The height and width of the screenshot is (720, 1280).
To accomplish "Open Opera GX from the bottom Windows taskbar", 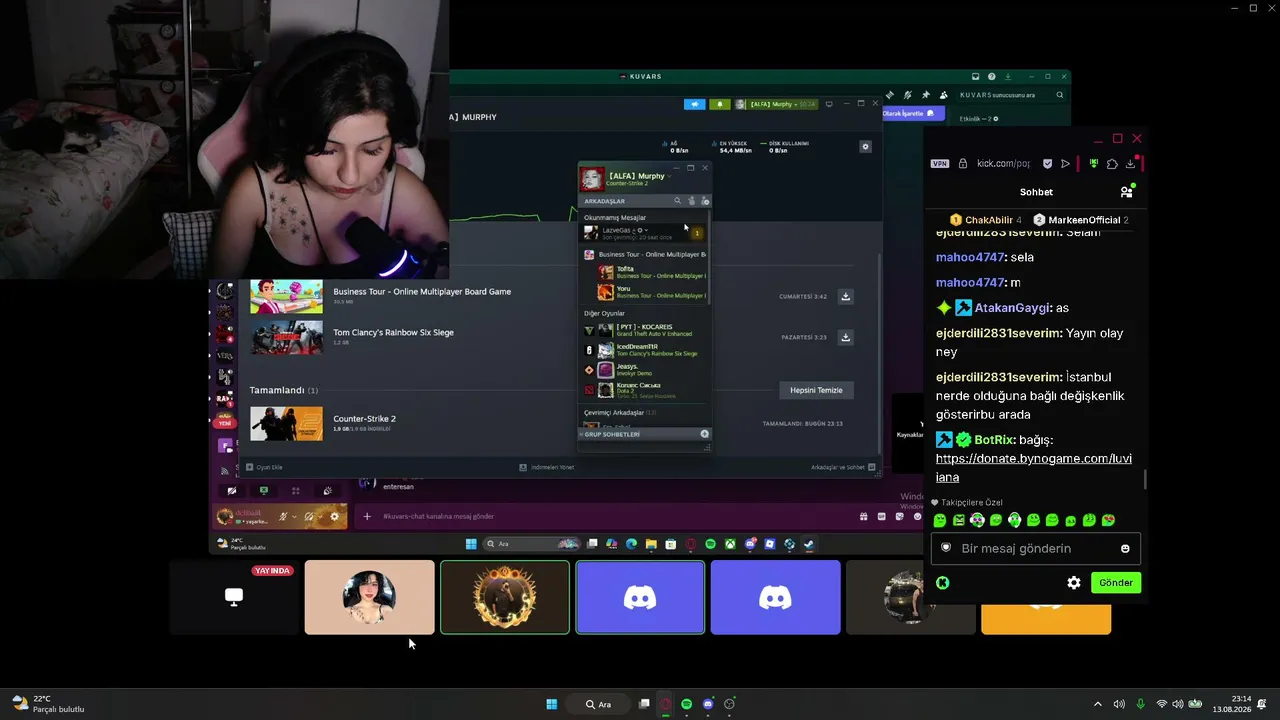I will point(666,704).
